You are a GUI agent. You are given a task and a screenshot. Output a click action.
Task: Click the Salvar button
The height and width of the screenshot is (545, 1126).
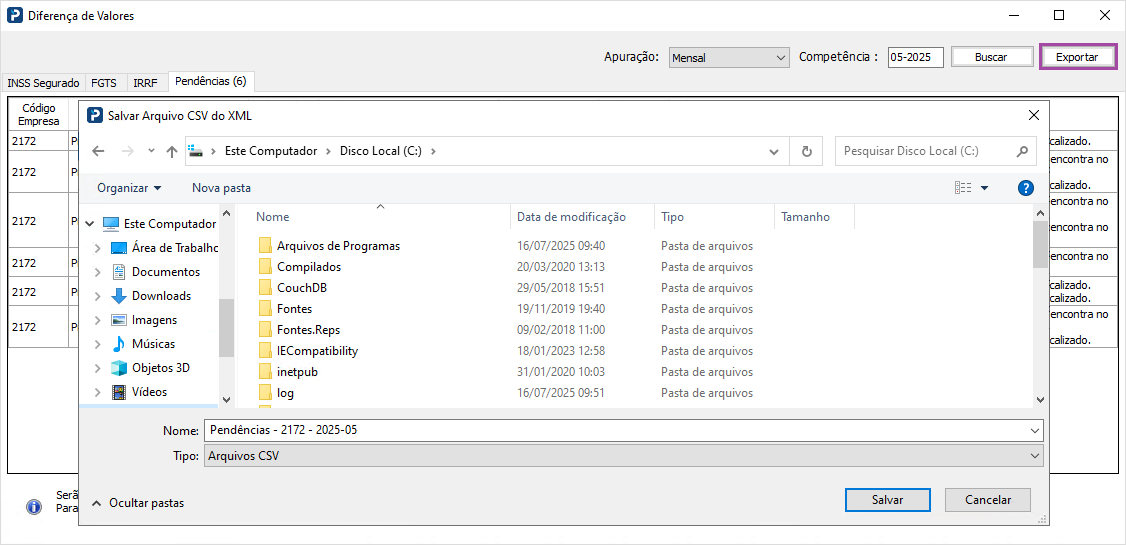(x=888, y=500)
